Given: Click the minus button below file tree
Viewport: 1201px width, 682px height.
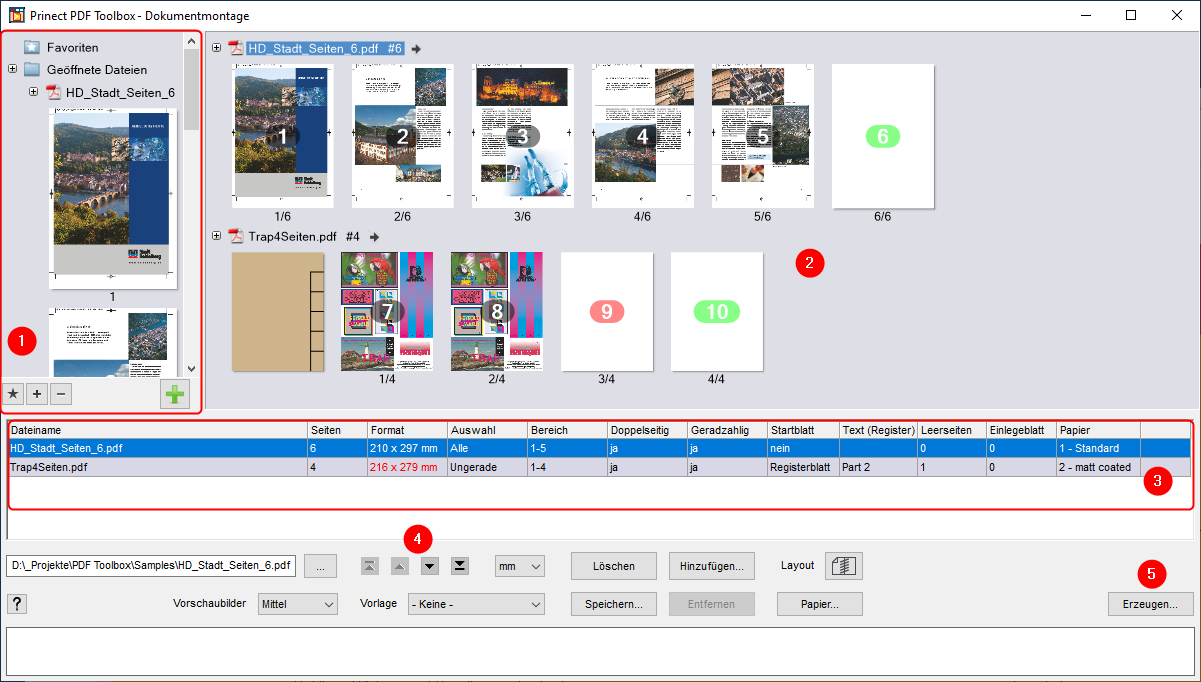Looking at the screenshot, I should click(x=61, y=394).
